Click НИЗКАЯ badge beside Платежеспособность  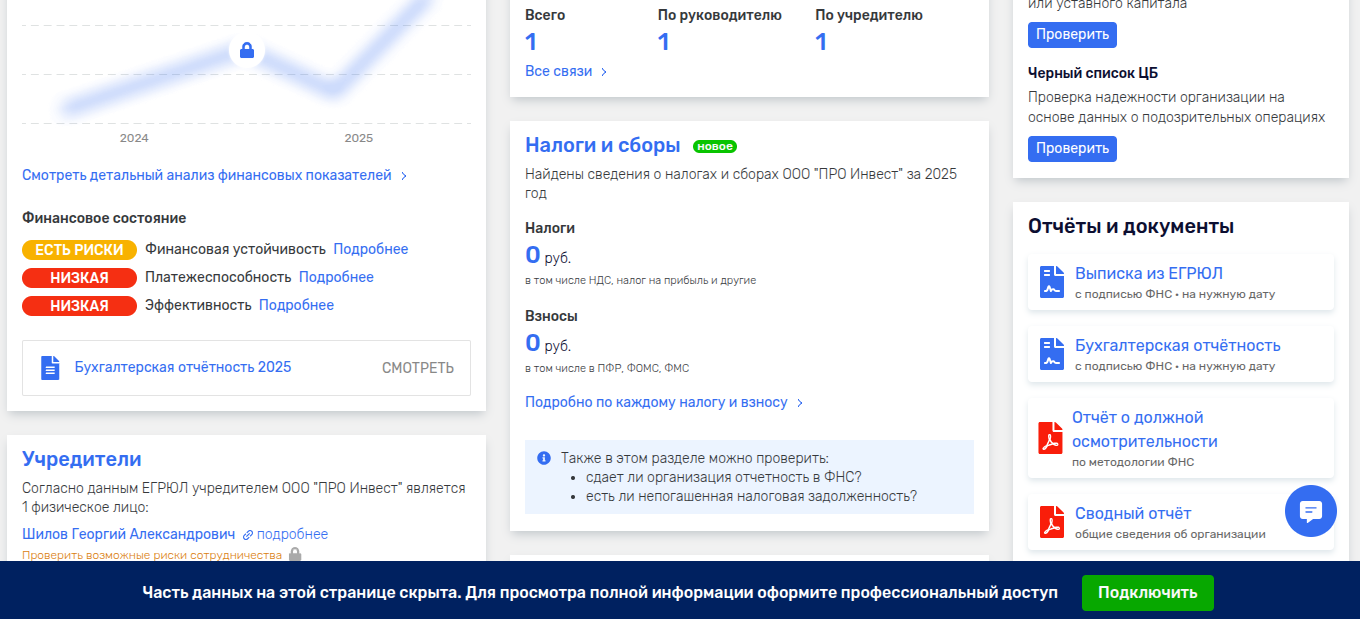[x=79, y=277]
